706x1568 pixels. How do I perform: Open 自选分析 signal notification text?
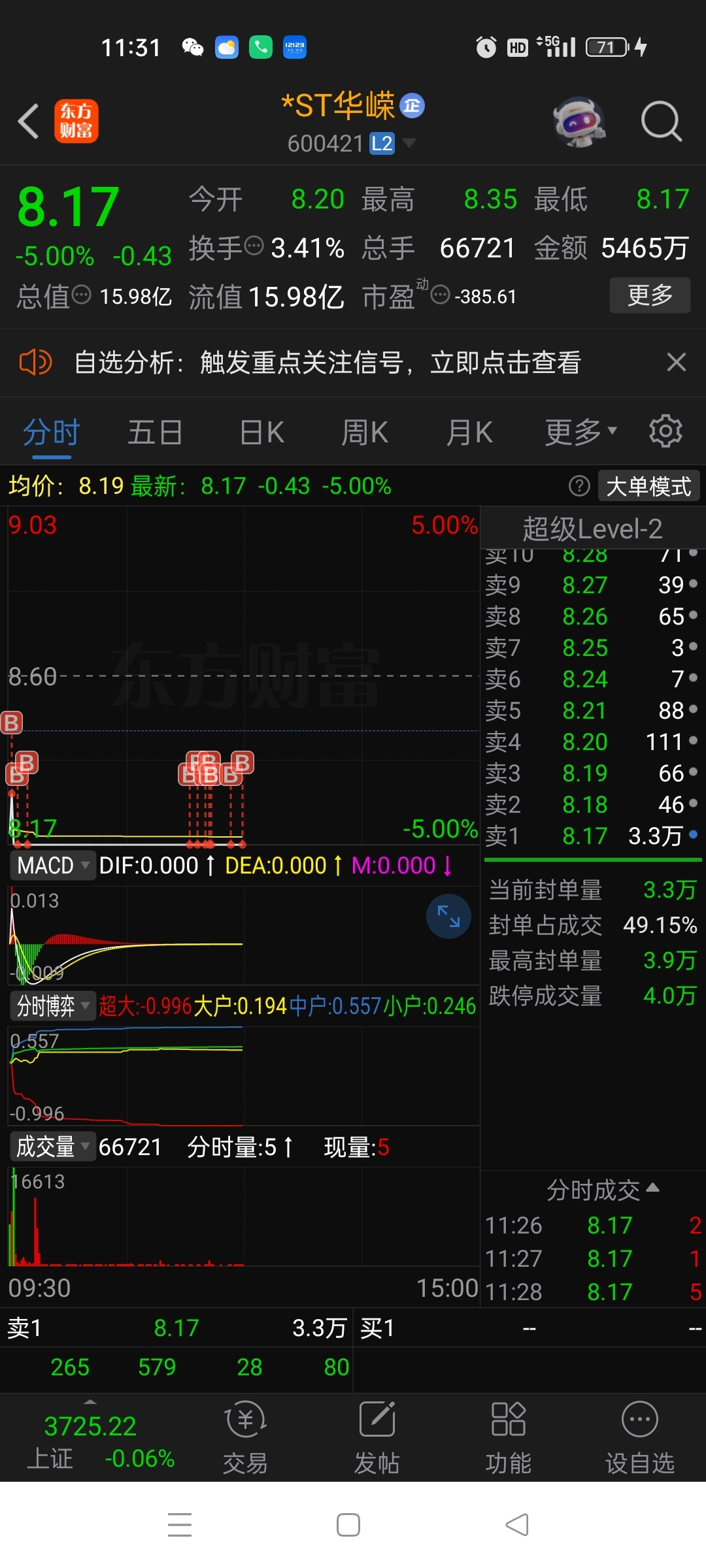pos(328,362)
